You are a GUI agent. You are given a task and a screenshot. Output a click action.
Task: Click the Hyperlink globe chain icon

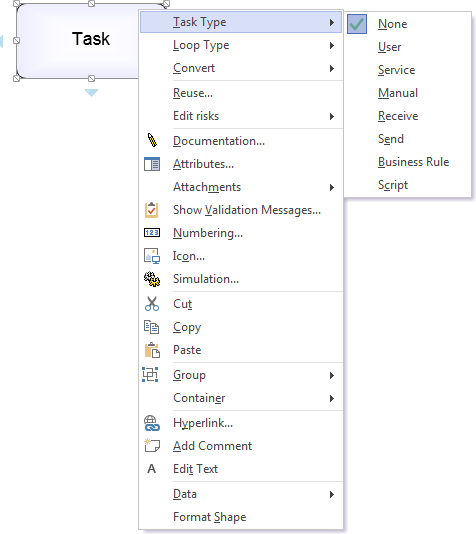pyautogui.click(x=152, y=423)
